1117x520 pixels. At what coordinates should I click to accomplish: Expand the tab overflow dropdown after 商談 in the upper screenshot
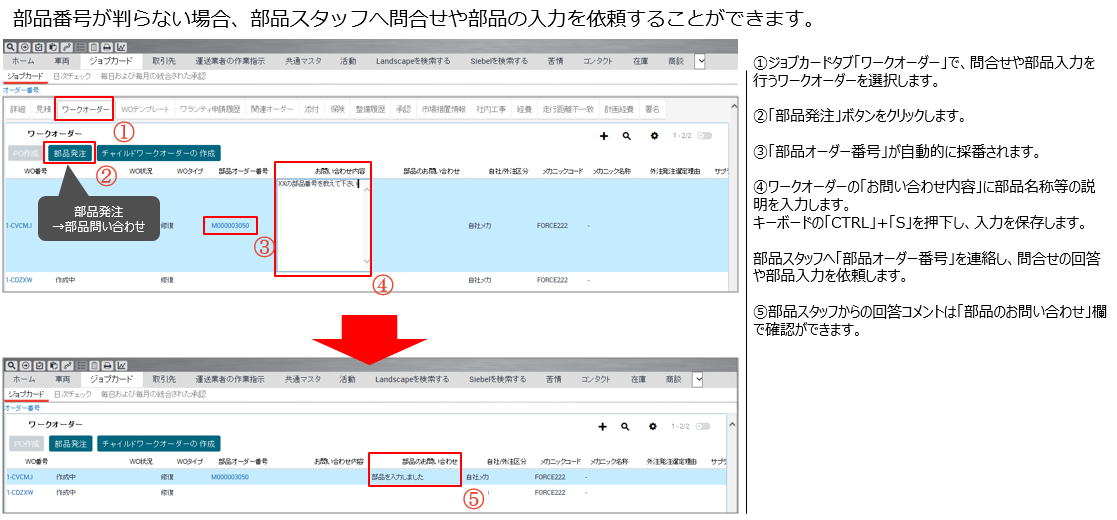(x=700, y=61)
